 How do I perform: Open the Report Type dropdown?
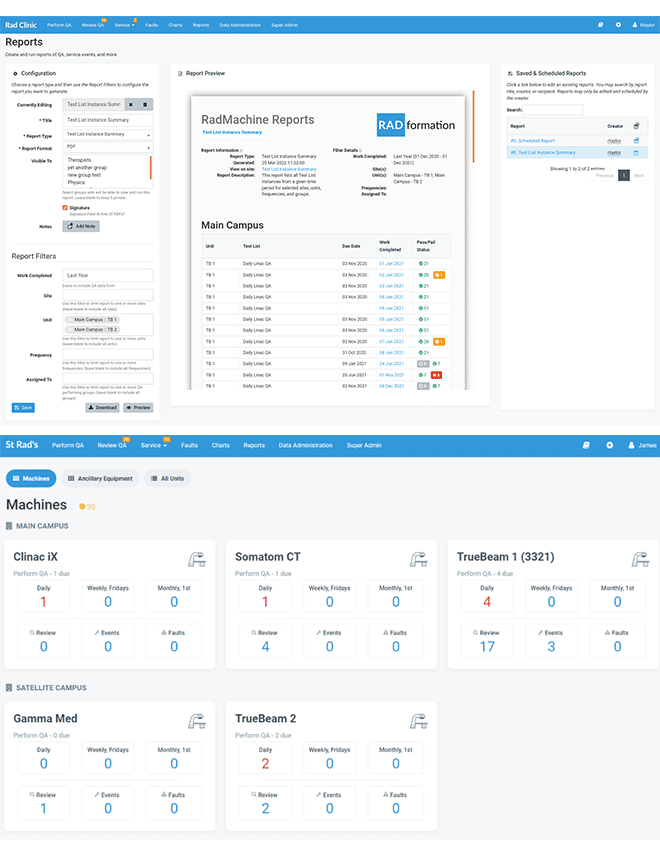click(x=108, y=134)
